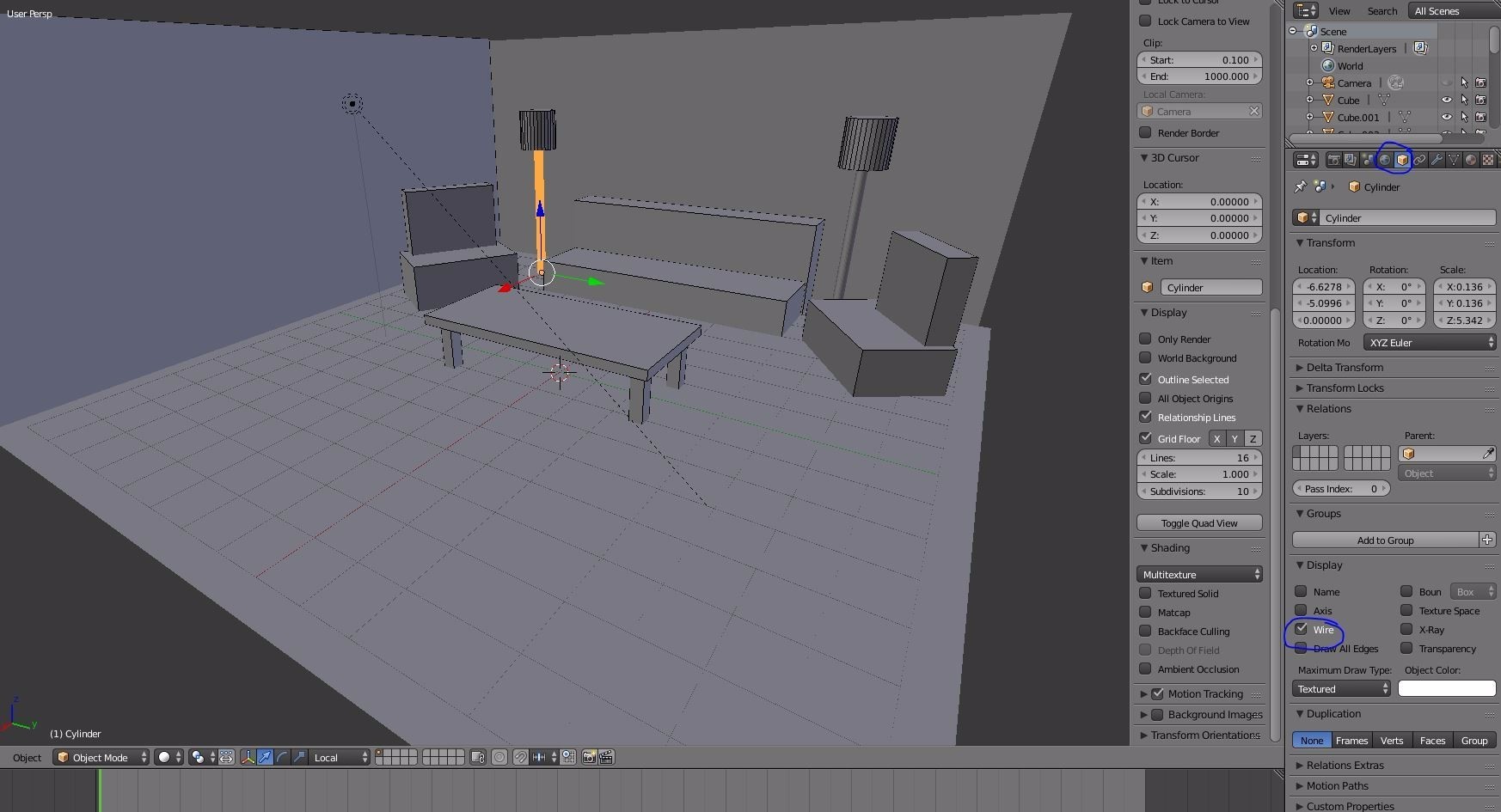Select Frames duplication option
The width and height of the screenshot is (1501, 812).
[x=1351, y=740]
